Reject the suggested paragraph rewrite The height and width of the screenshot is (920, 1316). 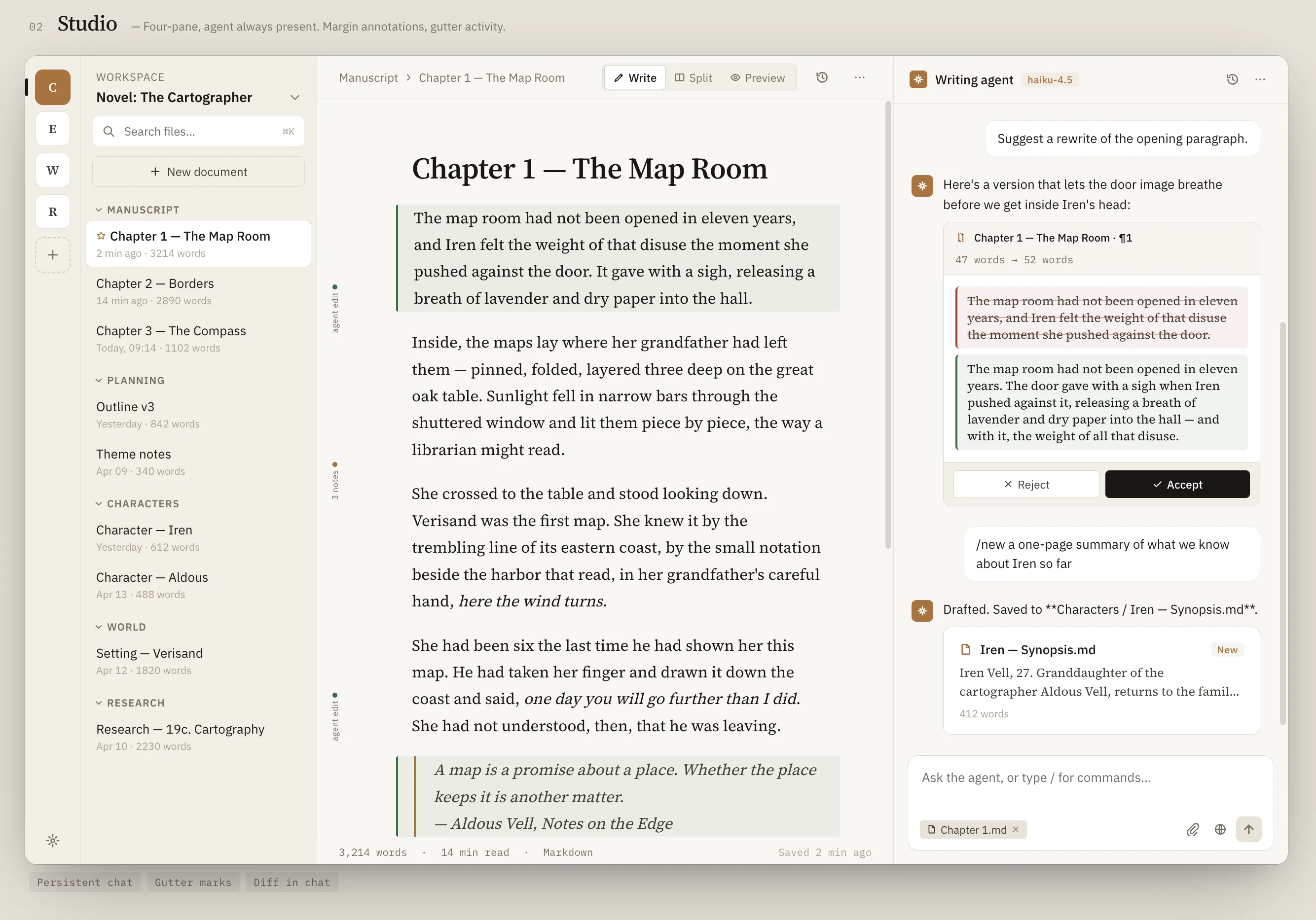pyautogui.click(x=1026, y=484)
